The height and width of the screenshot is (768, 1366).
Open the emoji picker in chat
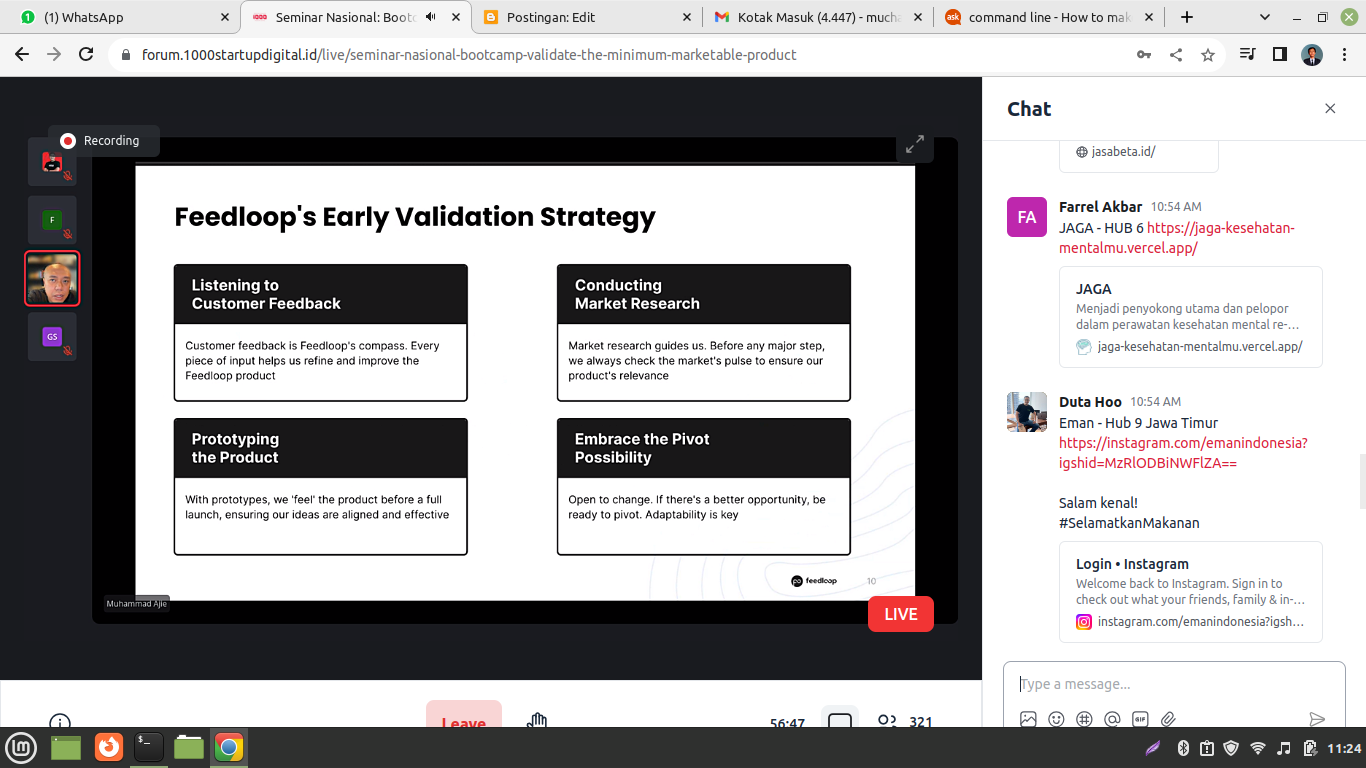1056,719
